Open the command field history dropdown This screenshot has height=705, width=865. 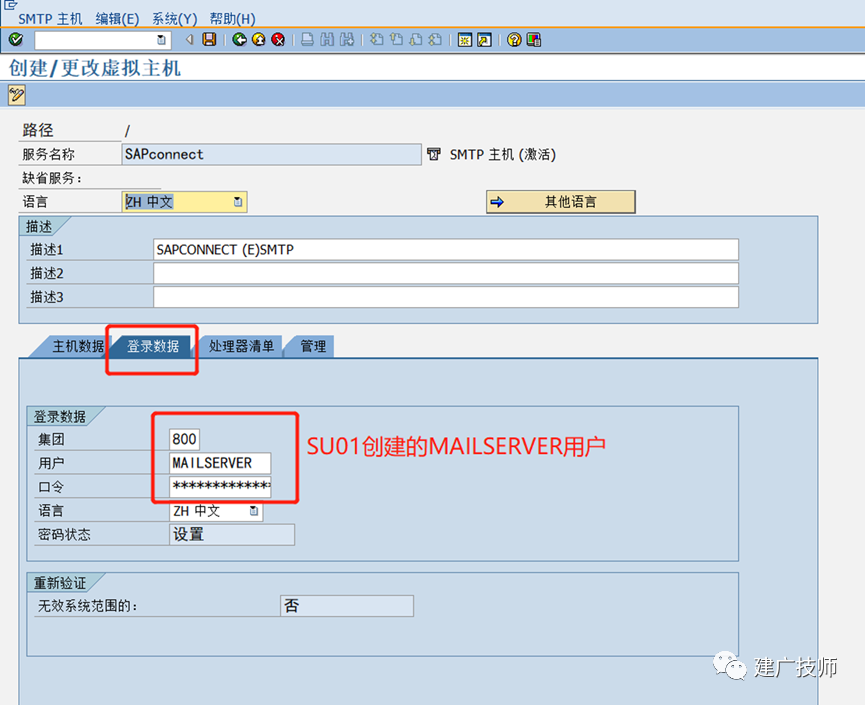(x=162, y=40)
